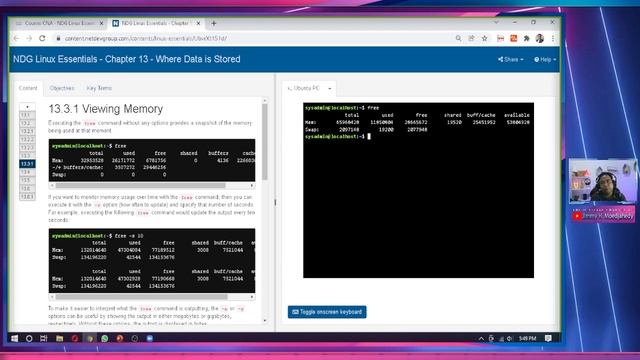Go to section 13.4 in the sidebar

27,172
